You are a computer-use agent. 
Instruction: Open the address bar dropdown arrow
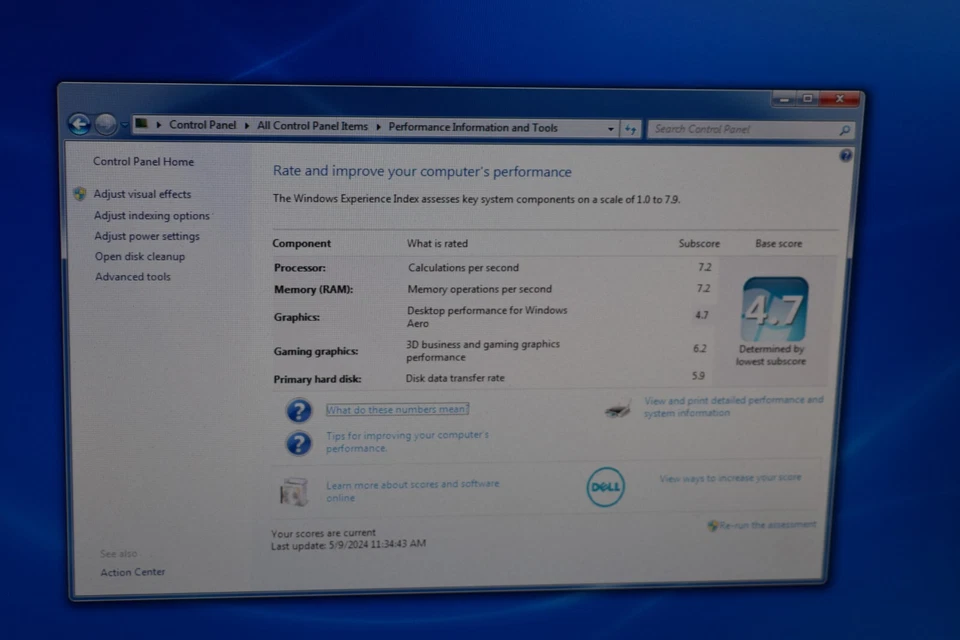pos(610,128)
